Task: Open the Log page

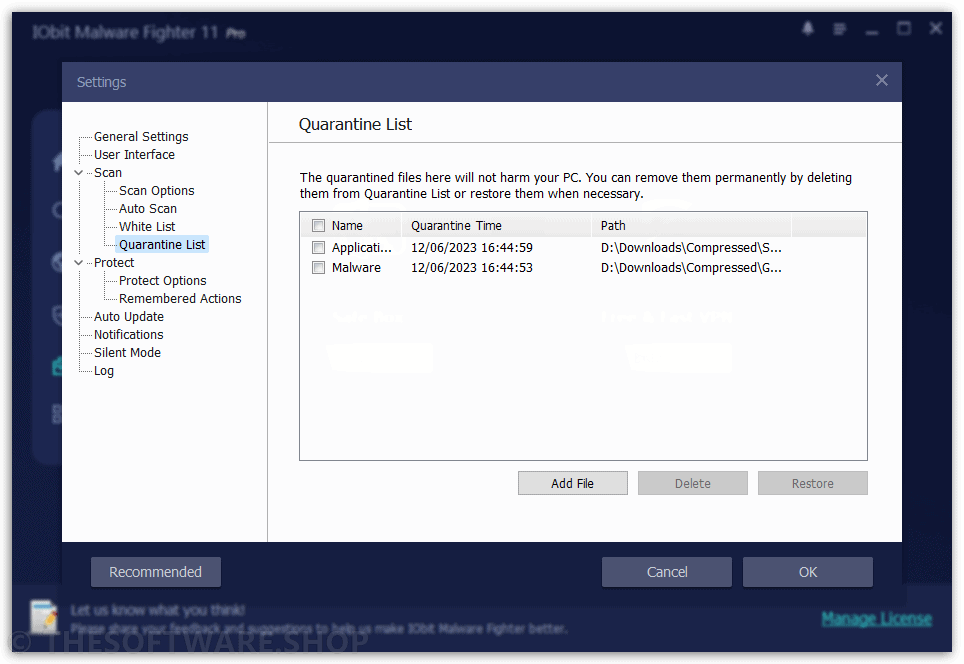Action: [103, 371]
